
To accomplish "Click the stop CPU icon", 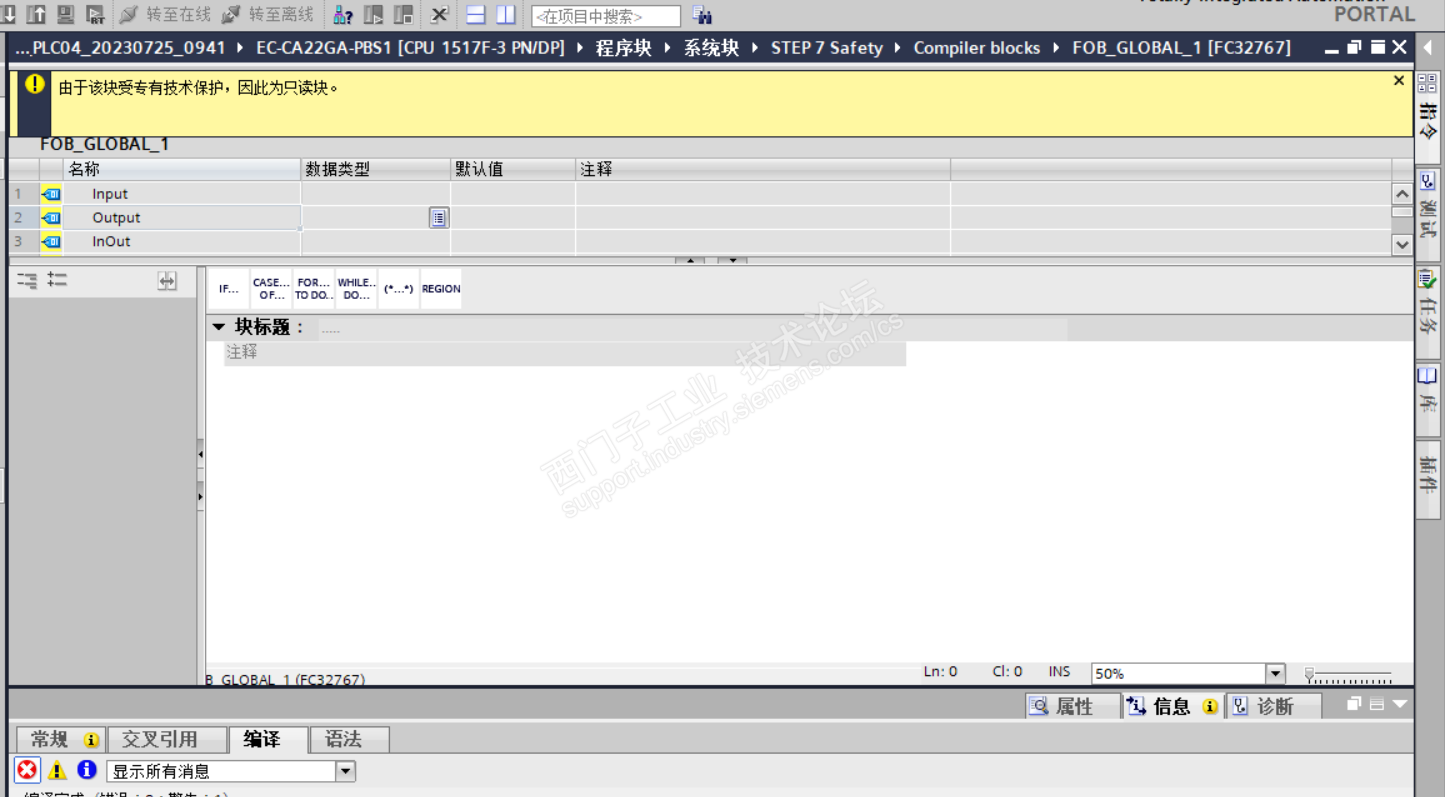I will [x=403, y=15].
